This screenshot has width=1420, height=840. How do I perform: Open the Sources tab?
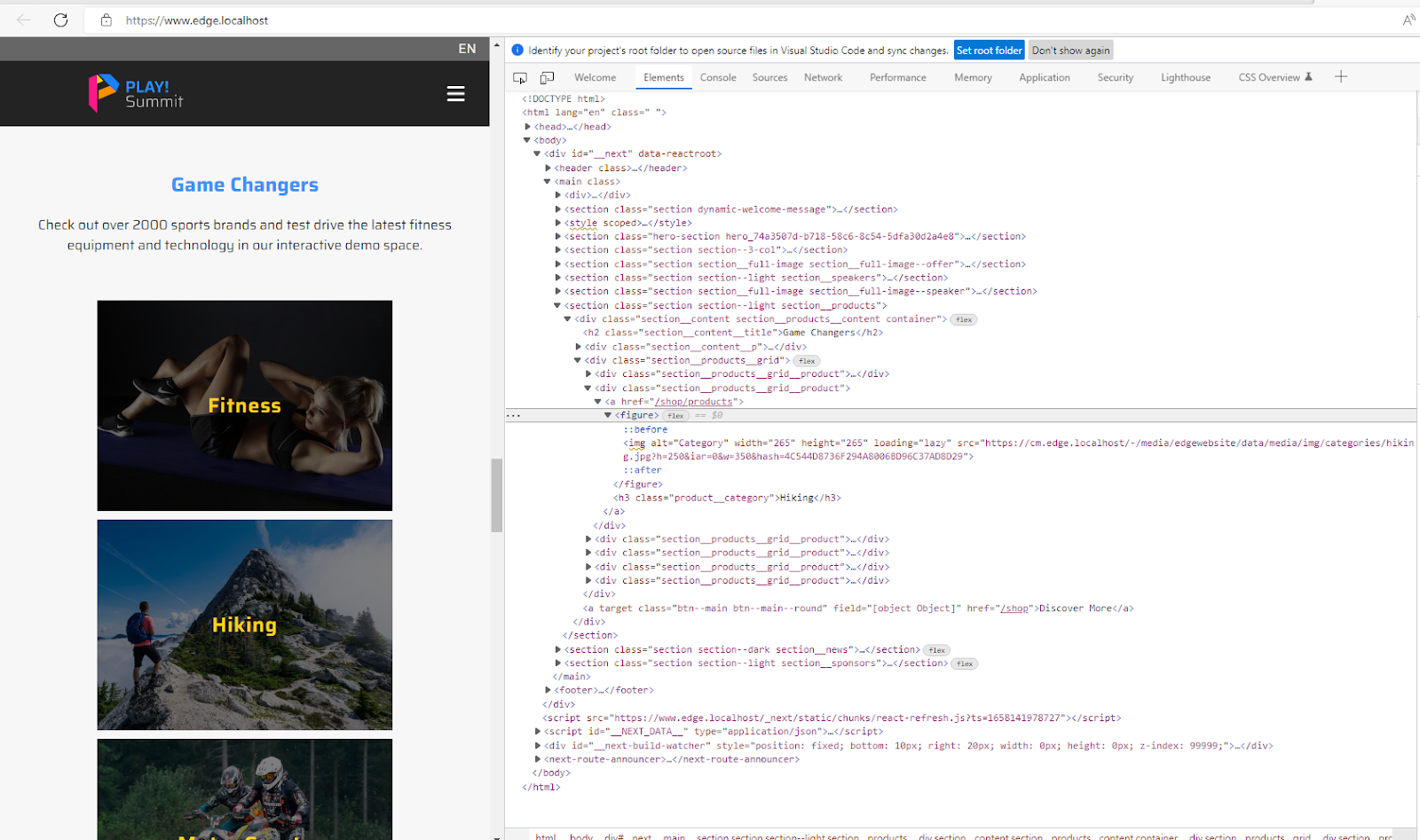pos(769,78)
